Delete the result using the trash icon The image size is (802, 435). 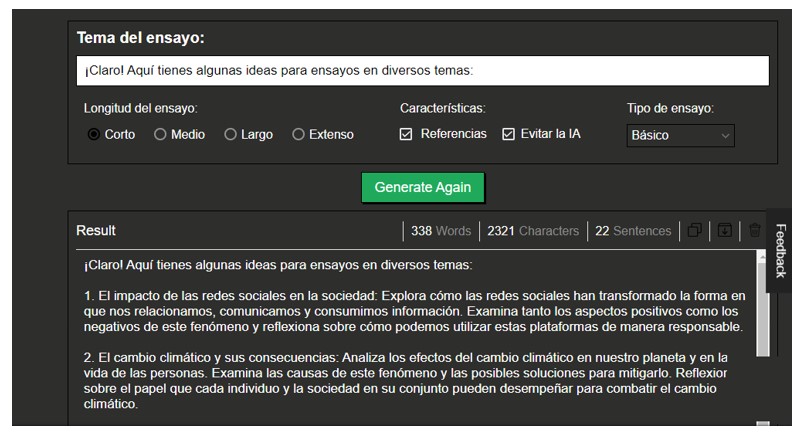pyautogui.click(x=755, y=231)
